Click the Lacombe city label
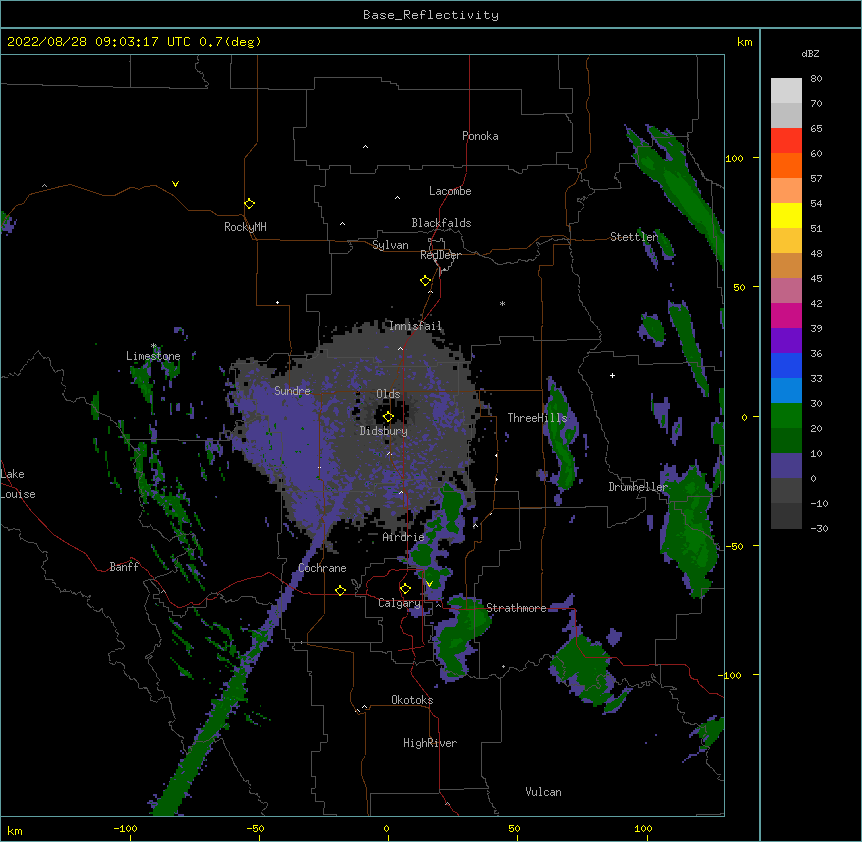Viewport: 862px width, 842px height. click(x=450, y=191)
